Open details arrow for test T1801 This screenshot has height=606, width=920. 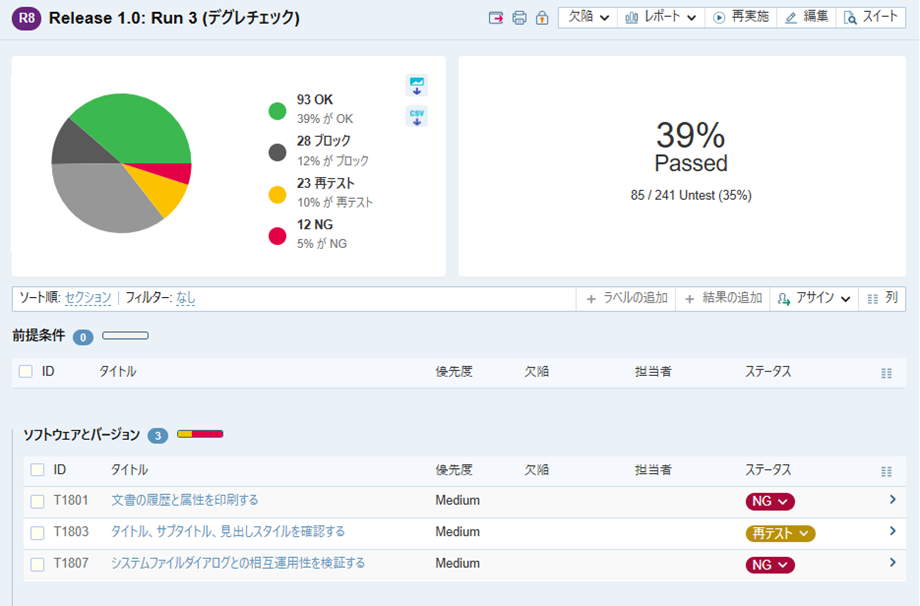pyautogui.click(x=892, y=500)
